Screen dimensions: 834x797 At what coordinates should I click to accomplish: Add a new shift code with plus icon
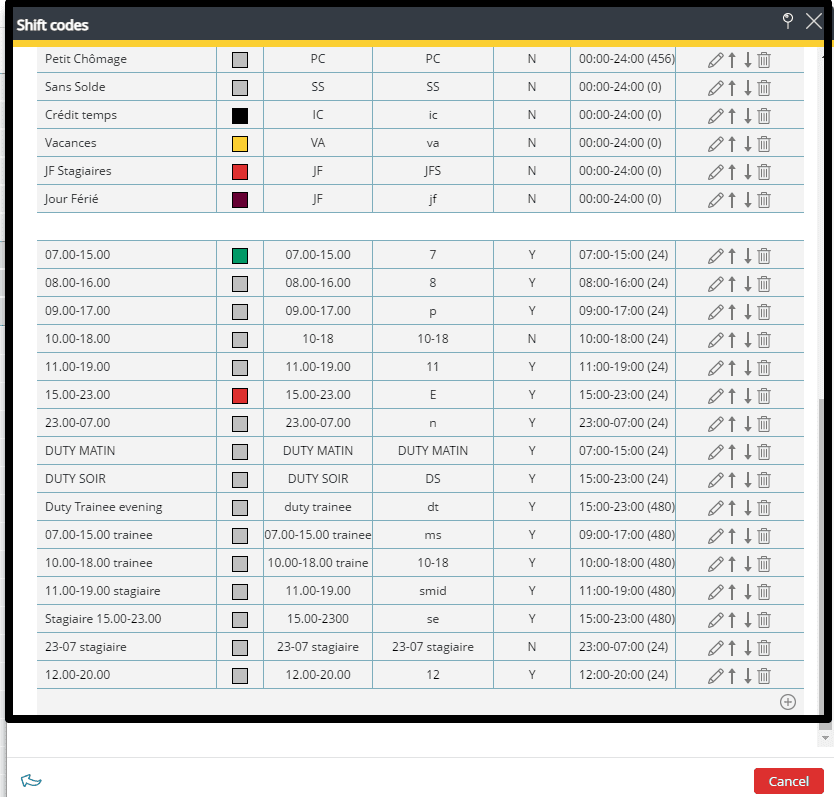coord(787,702)
